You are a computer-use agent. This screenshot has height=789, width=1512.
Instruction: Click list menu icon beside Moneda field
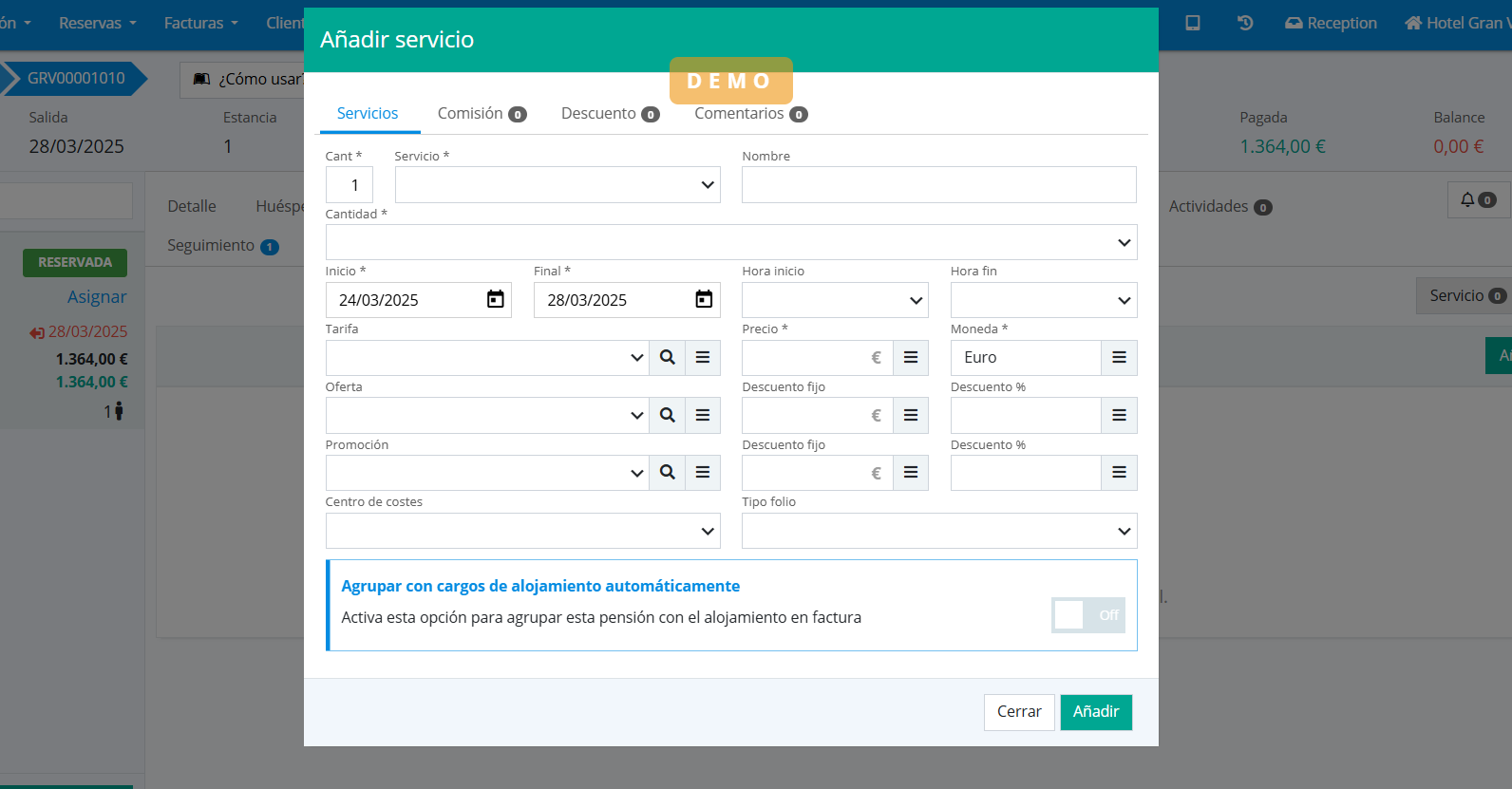point(1119,358)
